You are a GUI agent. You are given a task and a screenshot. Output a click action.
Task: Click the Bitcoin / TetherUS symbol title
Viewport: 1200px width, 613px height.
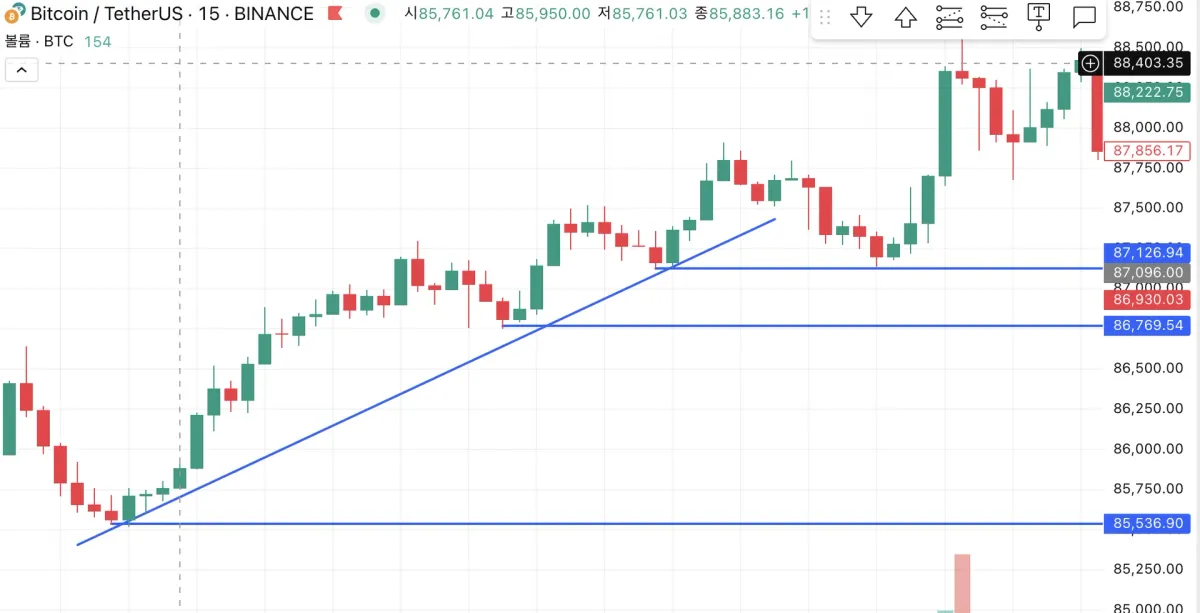click(x=105, y=14)
